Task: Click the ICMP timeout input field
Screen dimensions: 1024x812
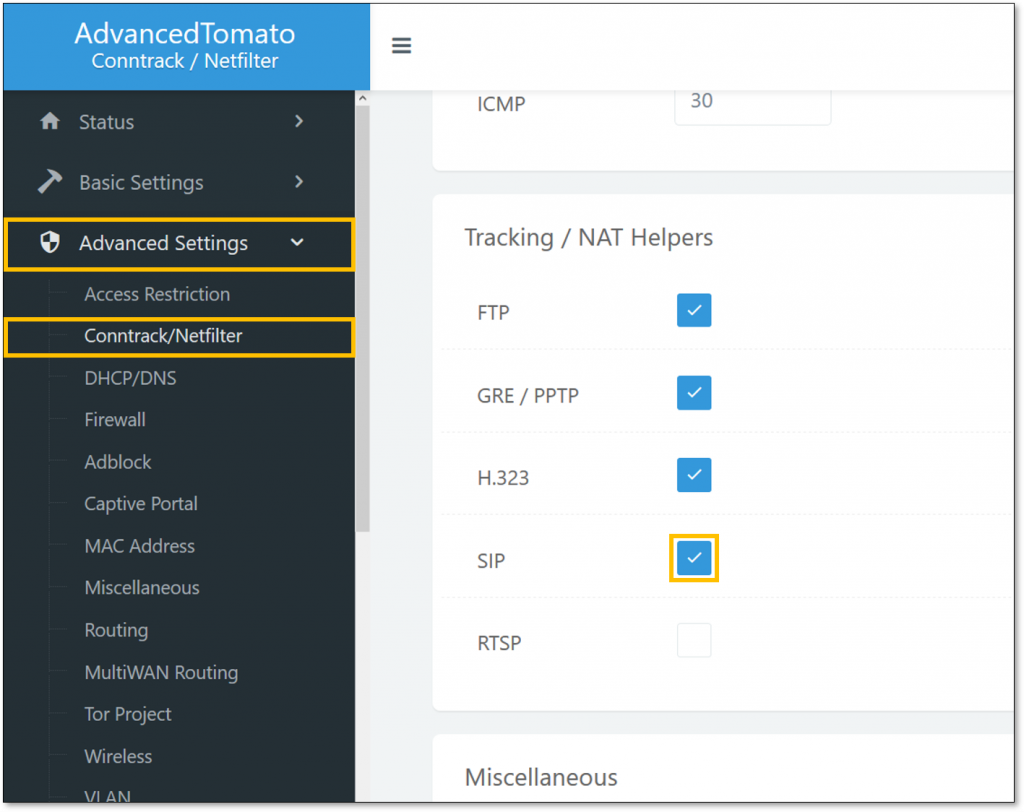Action: click(x=752, y=105)
